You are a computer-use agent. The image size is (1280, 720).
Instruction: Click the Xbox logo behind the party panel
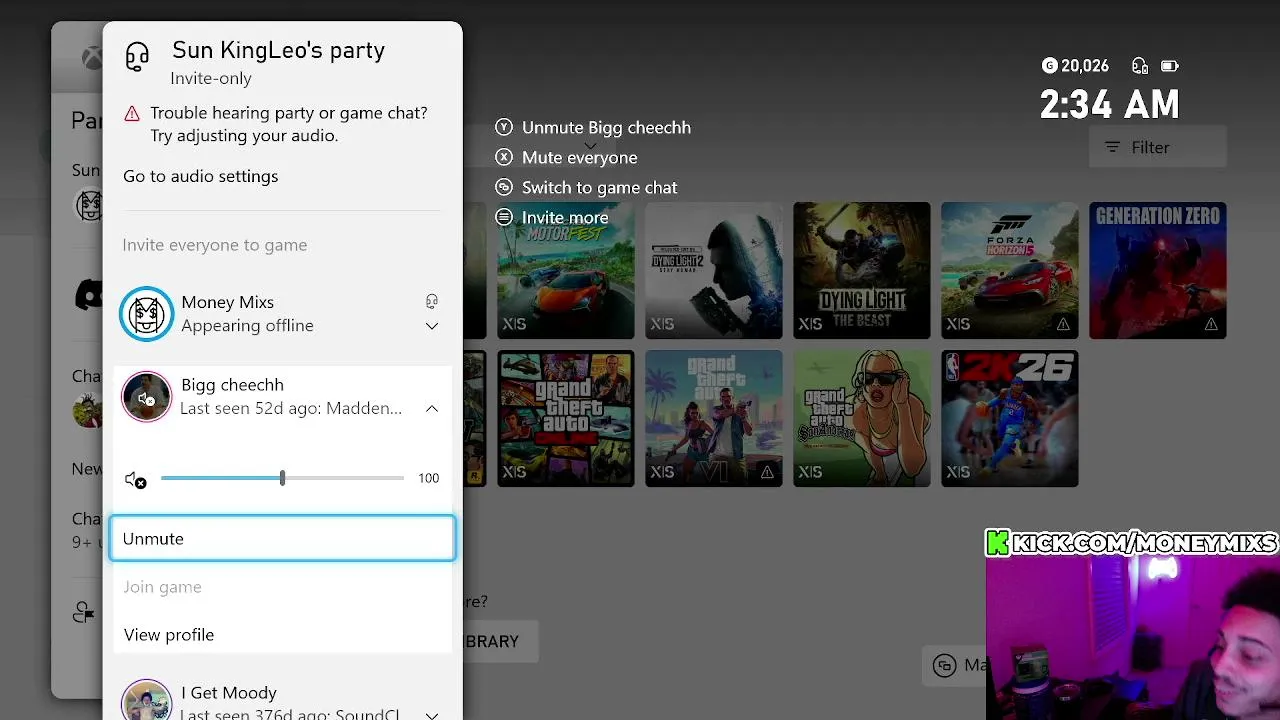(x=92, y=58)
